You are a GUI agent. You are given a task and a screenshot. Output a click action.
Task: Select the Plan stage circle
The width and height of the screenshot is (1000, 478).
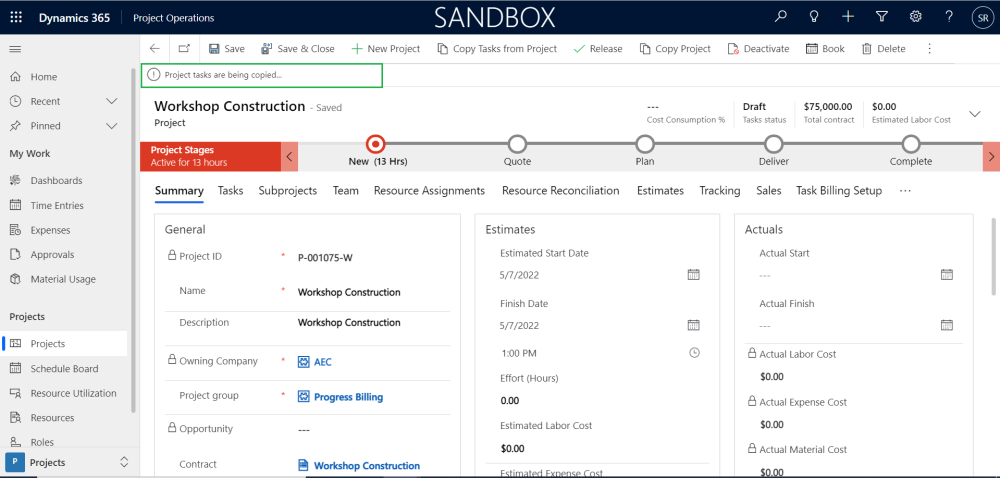(x=645, y=144)
